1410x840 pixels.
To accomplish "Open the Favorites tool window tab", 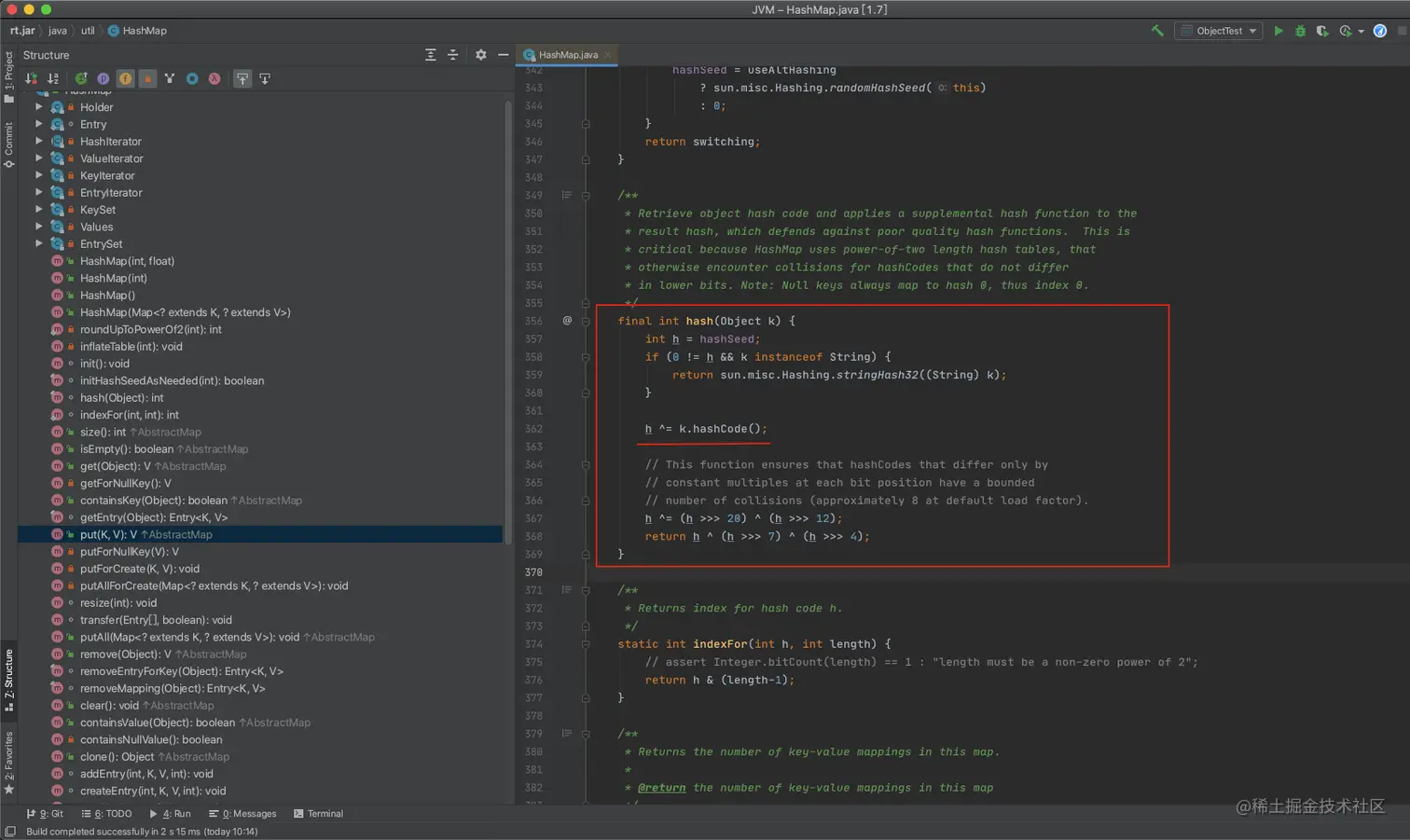I will (8, 763).
